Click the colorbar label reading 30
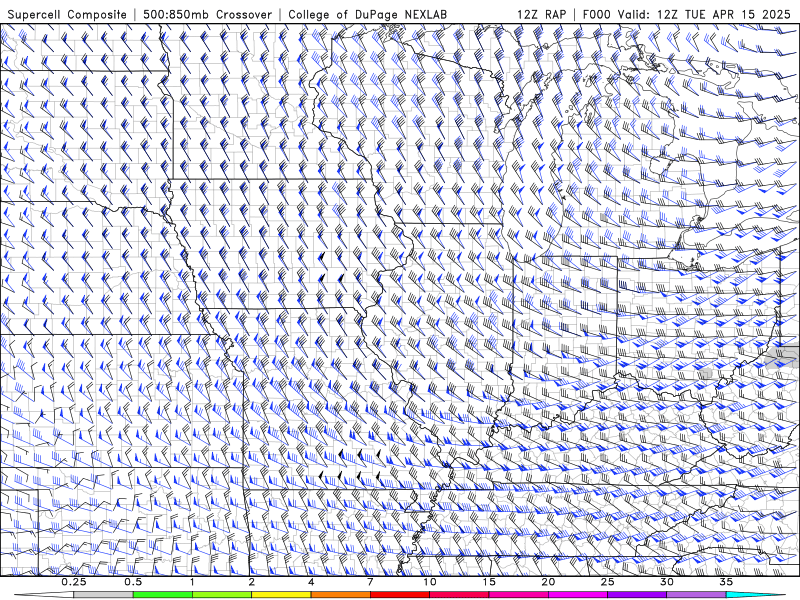Image resolution: width=800 pixels, height=600 pixels. pos(667,582)
